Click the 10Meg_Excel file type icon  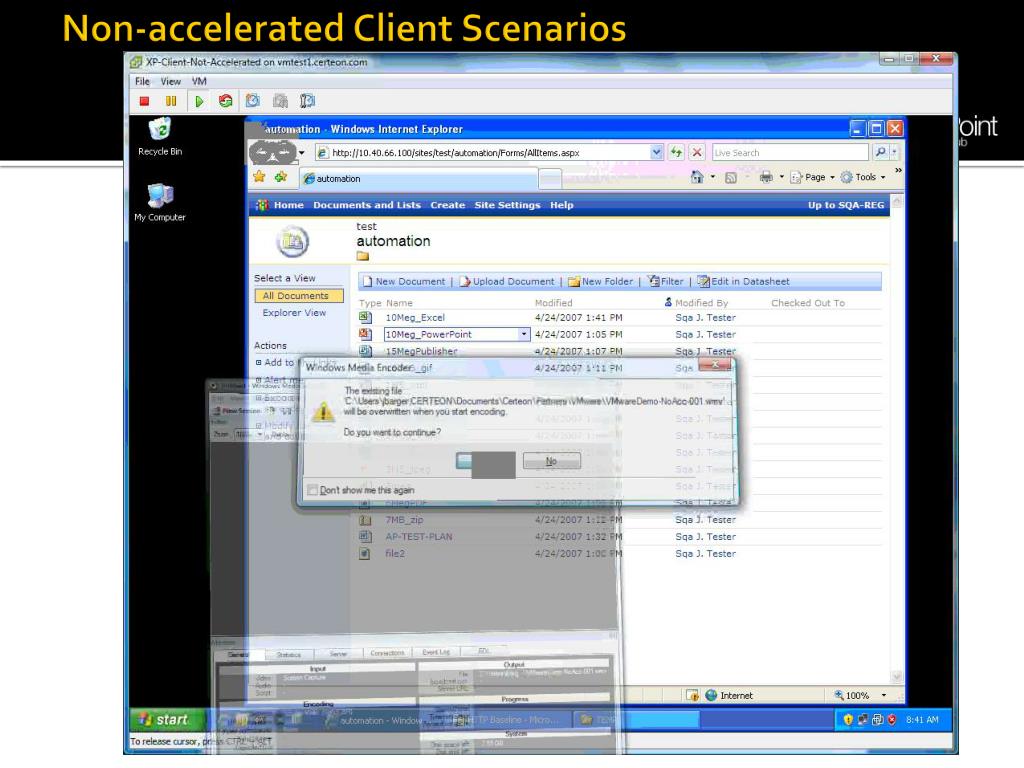(x=366, y=317)
